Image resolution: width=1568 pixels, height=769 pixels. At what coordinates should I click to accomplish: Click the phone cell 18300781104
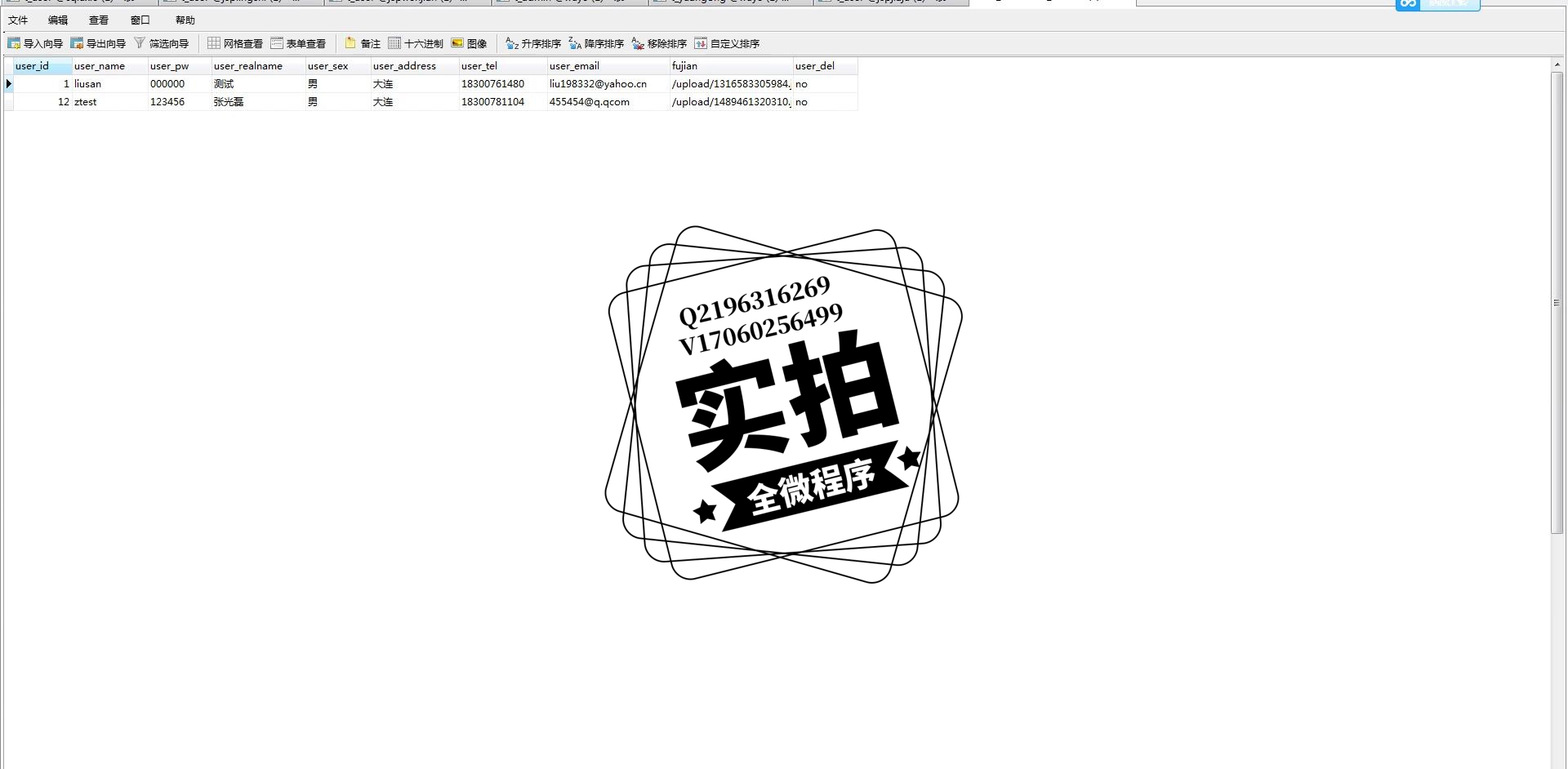(x=503, y=102)
